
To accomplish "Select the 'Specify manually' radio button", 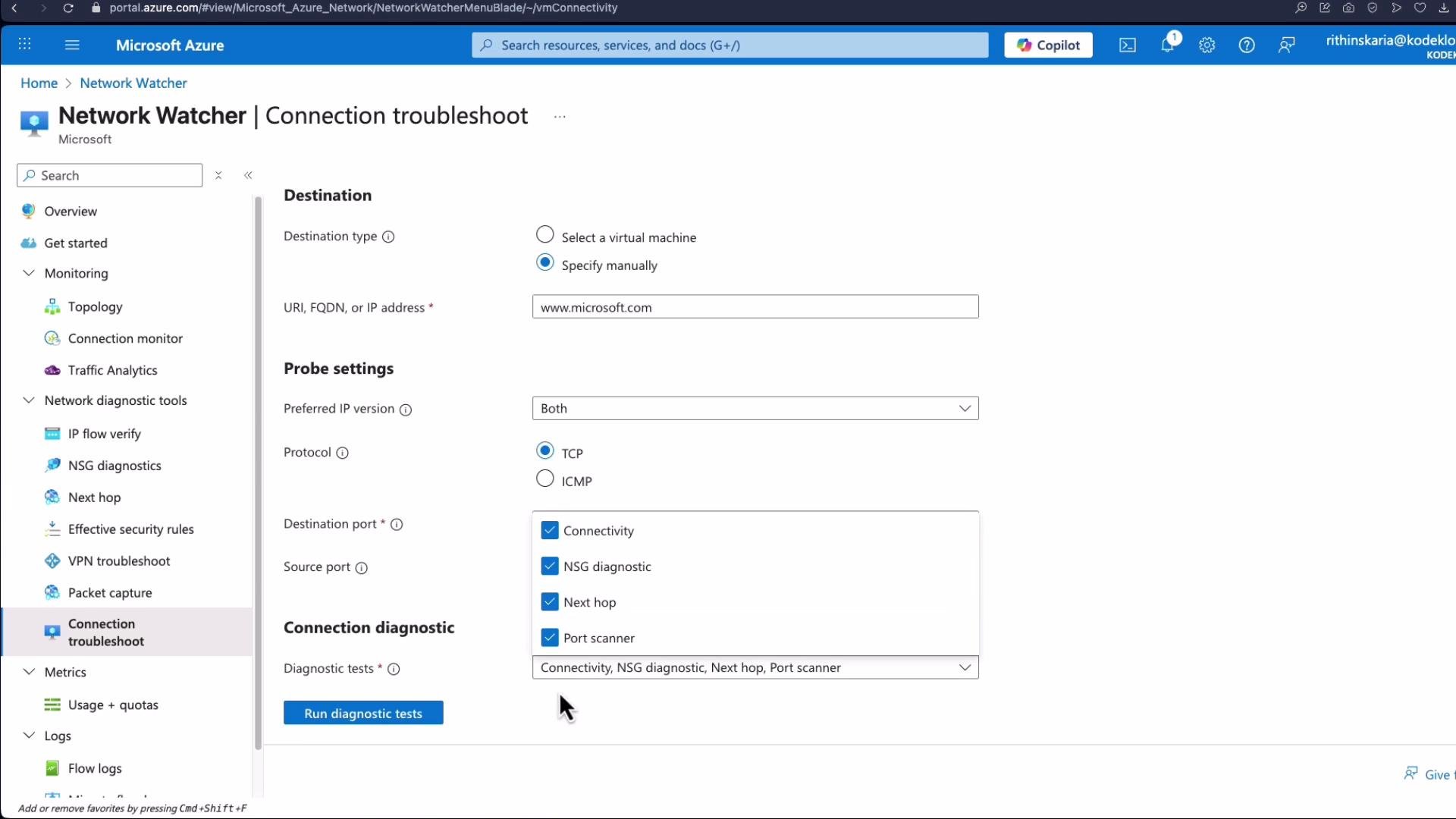I will [x=544, y=262].
